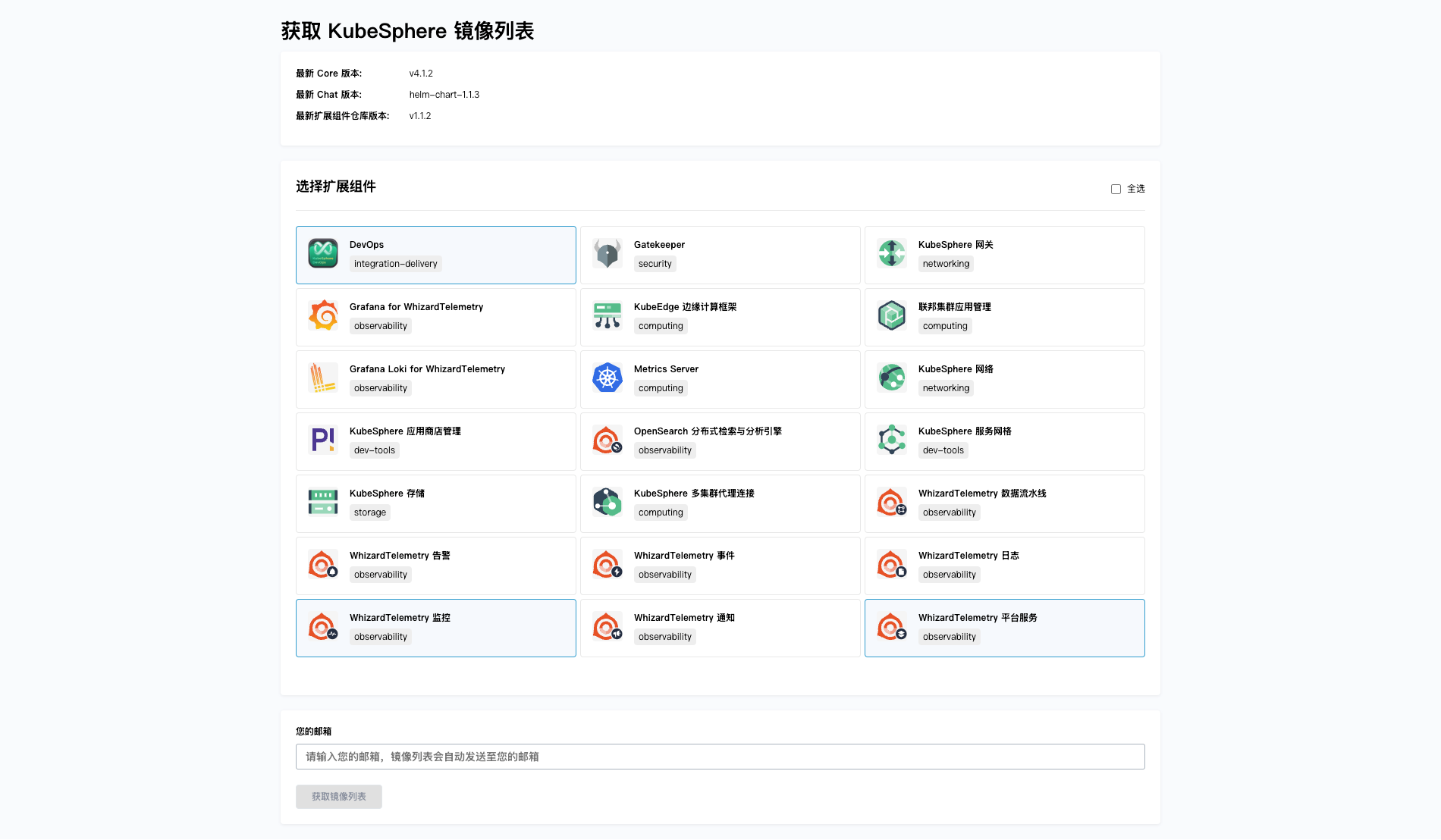Click the DevOps extension icon
Image resolution: width=1441 pixels, height=840 pixels.
tap(323, 253)
